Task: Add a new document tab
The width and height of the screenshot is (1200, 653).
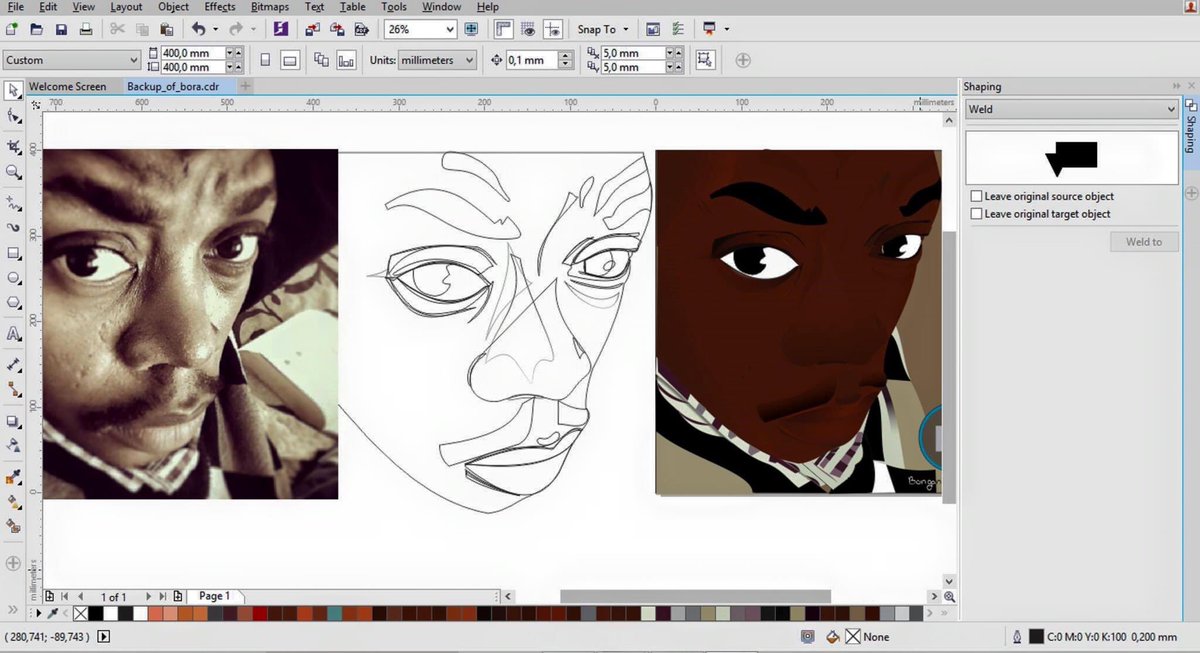Action: tap(246, 87)
